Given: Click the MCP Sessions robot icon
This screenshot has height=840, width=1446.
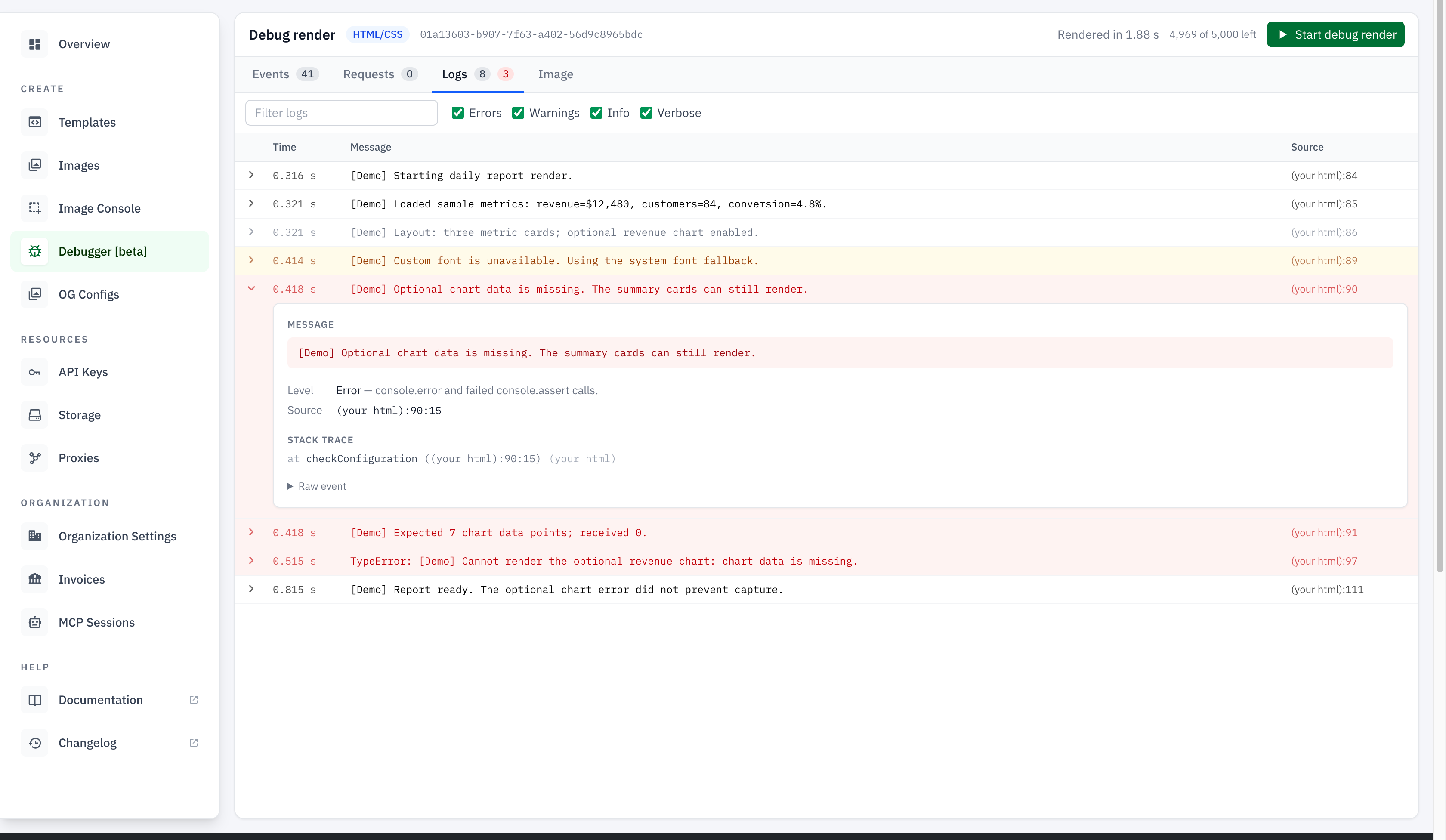Looking at the screenshot, I should coord(35,622).
